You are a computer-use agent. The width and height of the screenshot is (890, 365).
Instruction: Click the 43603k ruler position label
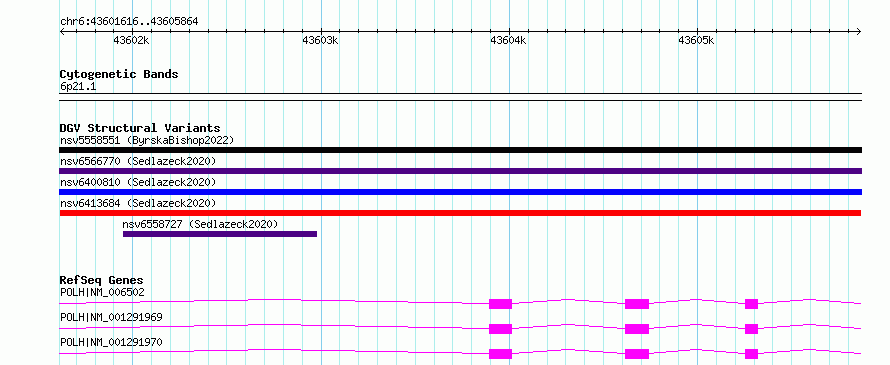[x=320, y=40]
